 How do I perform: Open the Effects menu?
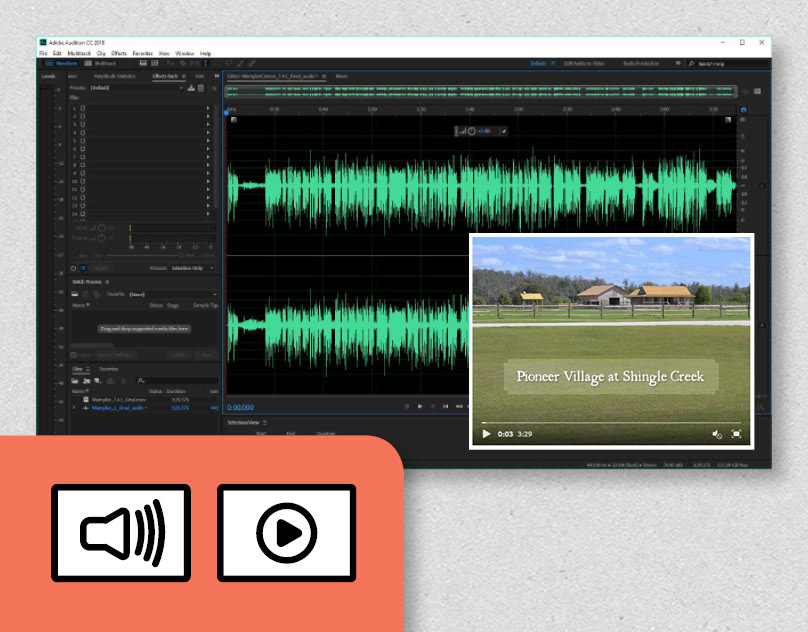tap(119, 53)
